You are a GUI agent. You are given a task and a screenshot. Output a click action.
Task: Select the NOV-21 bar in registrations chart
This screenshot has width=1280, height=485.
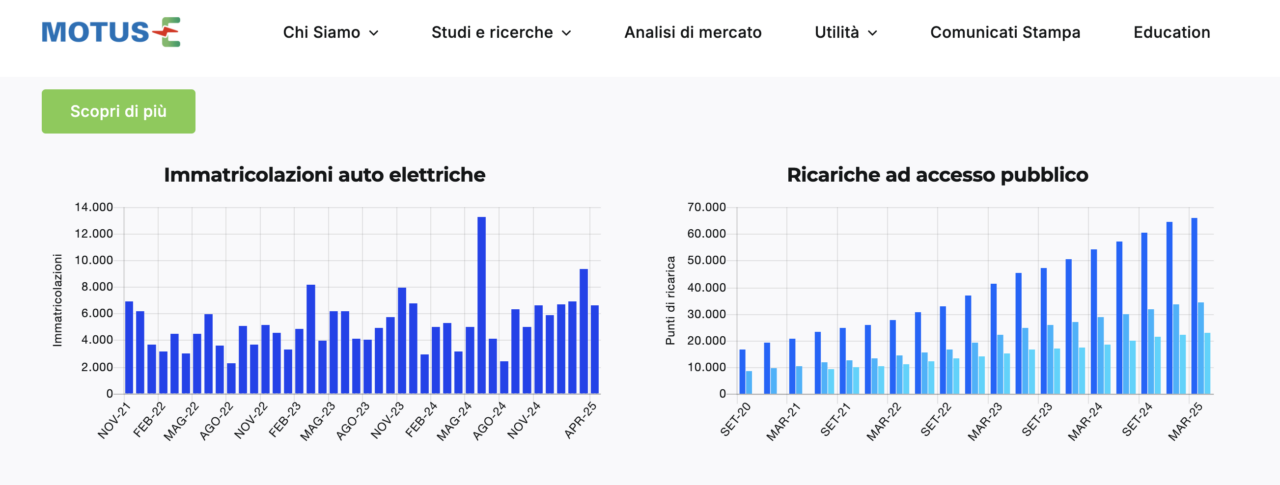pos(129,347)
